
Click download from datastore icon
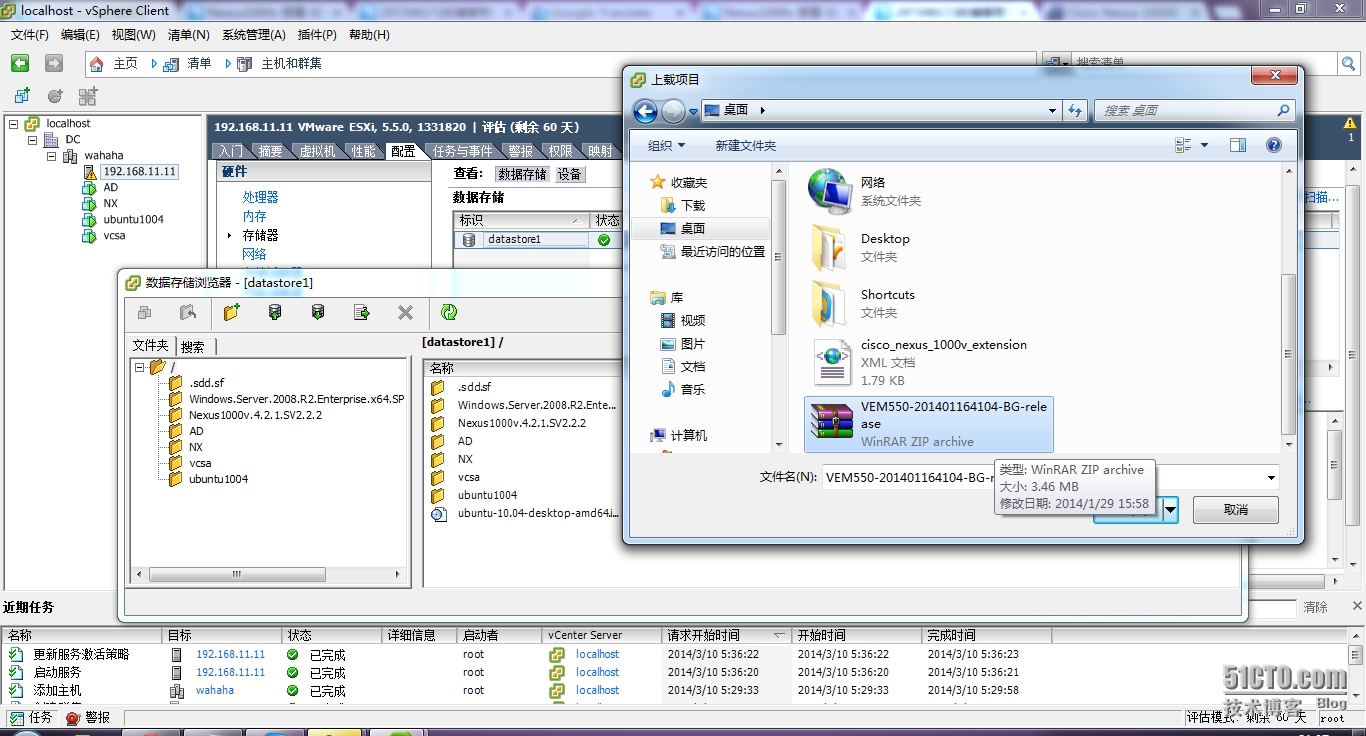click(x=318, y=313)
